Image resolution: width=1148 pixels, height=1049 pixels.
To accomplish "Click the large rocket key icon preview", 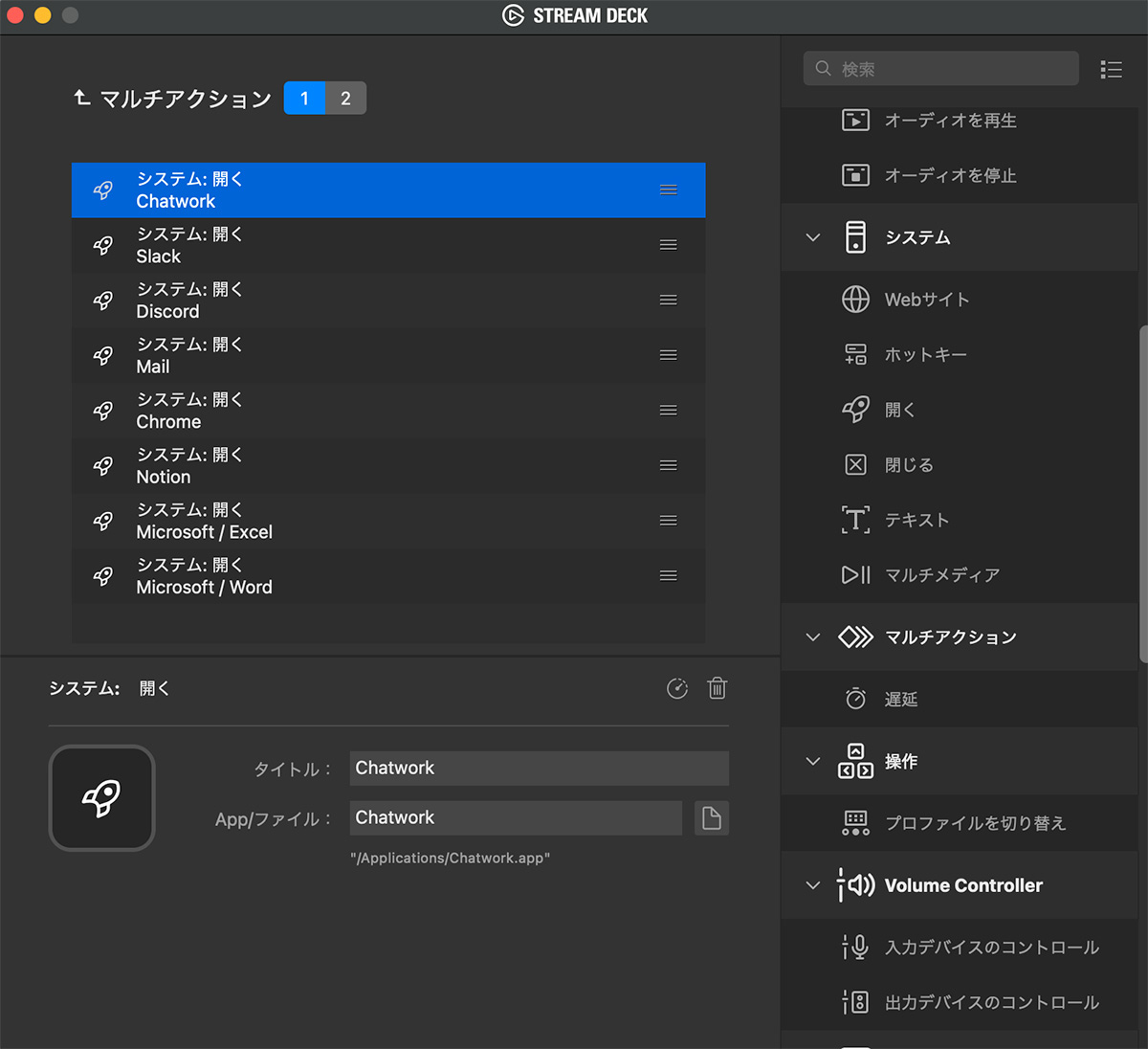I will (x=102, y=798).
